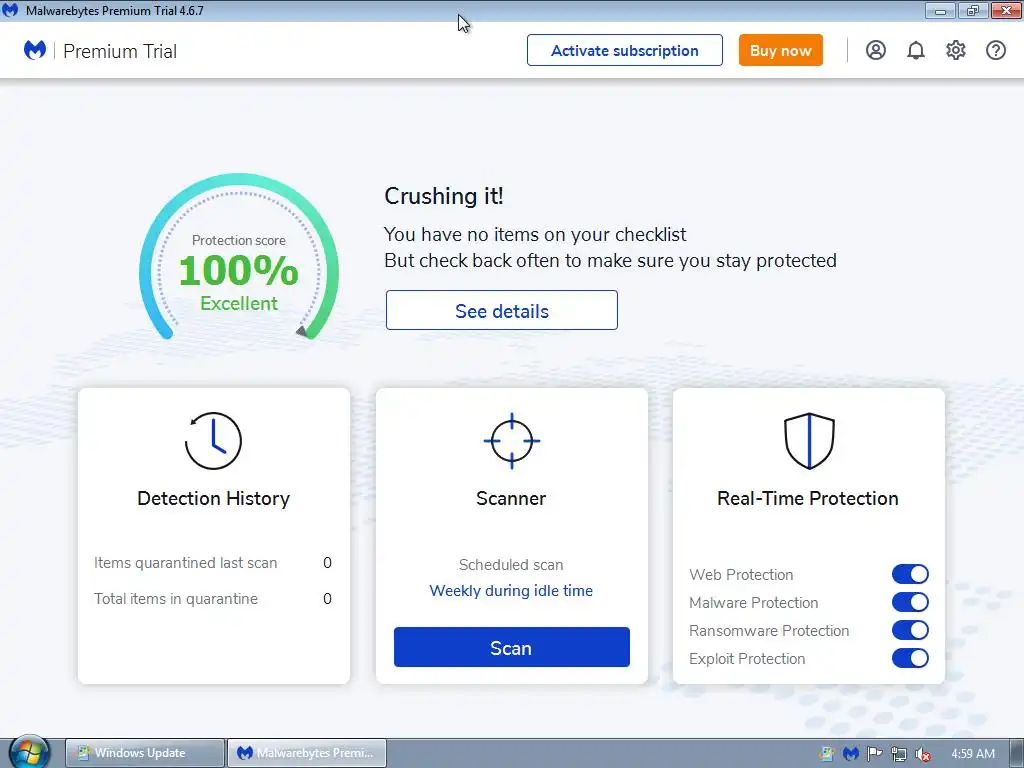The image size is (1024, 768).
Task: Open Scanner card title
Action: pos(511,498)
